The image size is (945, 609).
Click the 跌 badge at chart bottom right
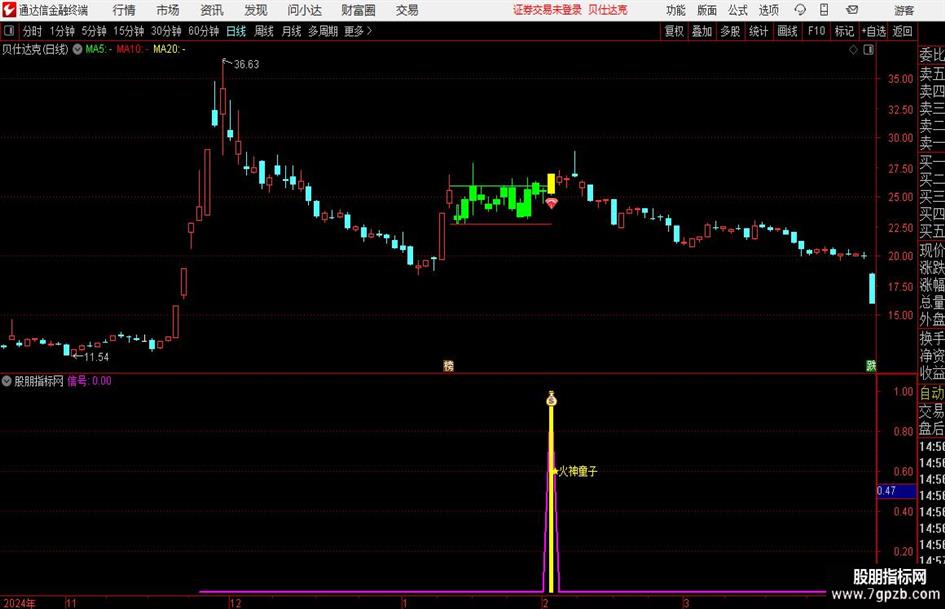click(x=871, y=365)
